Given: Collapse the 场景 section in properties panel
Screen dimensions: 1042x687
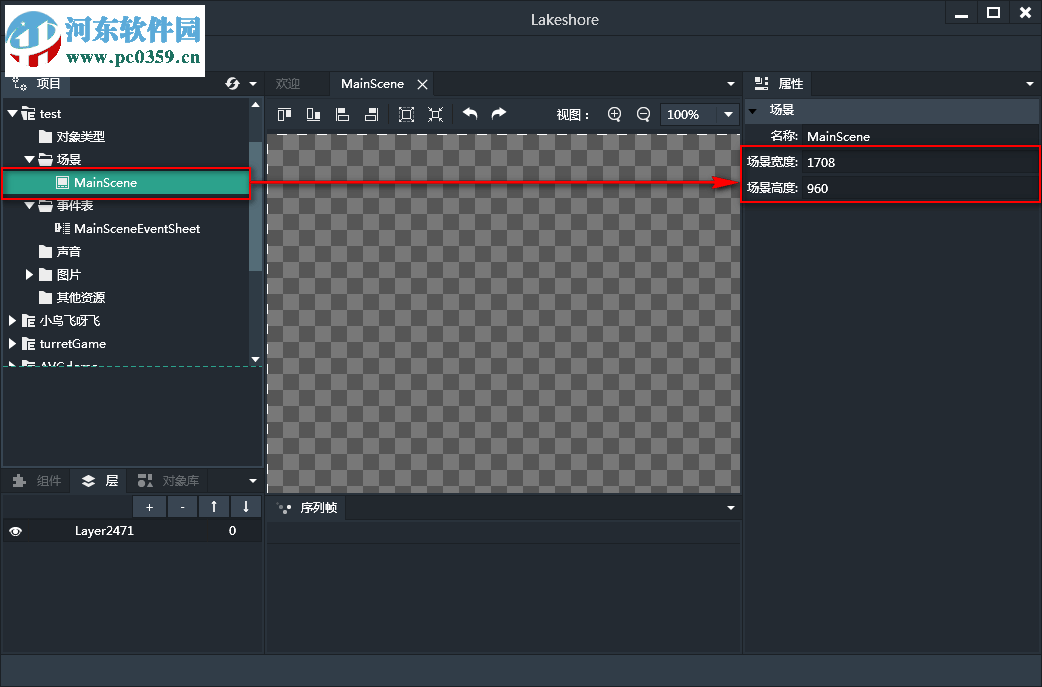Looking at the screenshot, I should click(x=753, y=110).
